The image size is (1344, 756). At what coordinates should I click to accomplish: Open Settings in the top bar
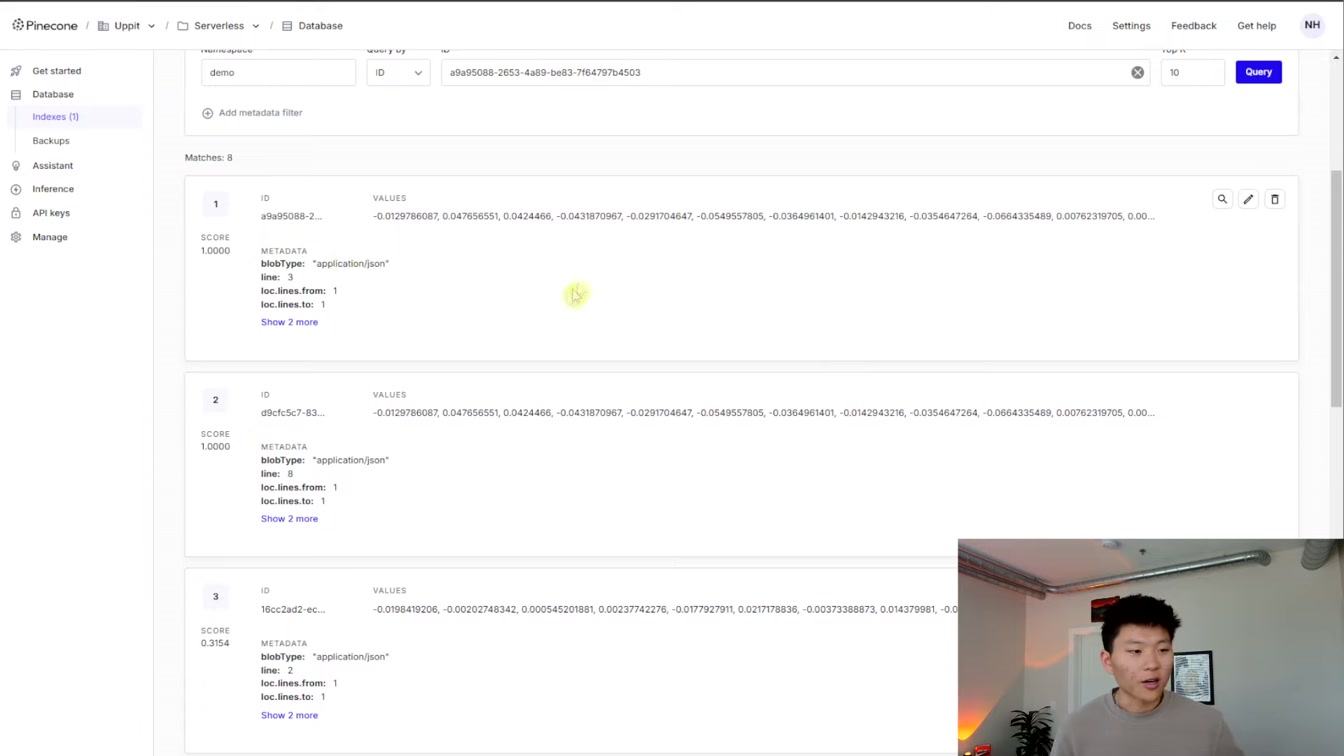1131,25
